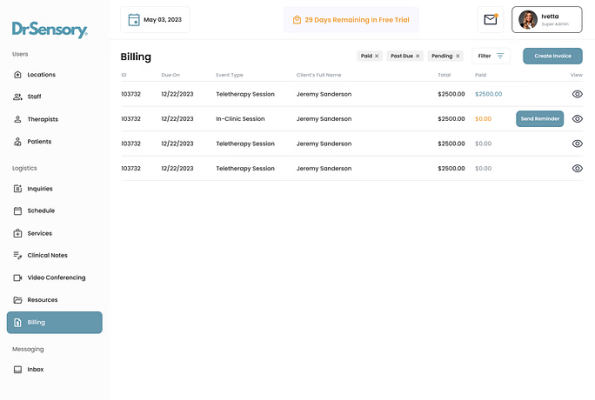Click the Video Conferencing camera icon
This screenshot has width=595, height=400.
pos(17,278)
